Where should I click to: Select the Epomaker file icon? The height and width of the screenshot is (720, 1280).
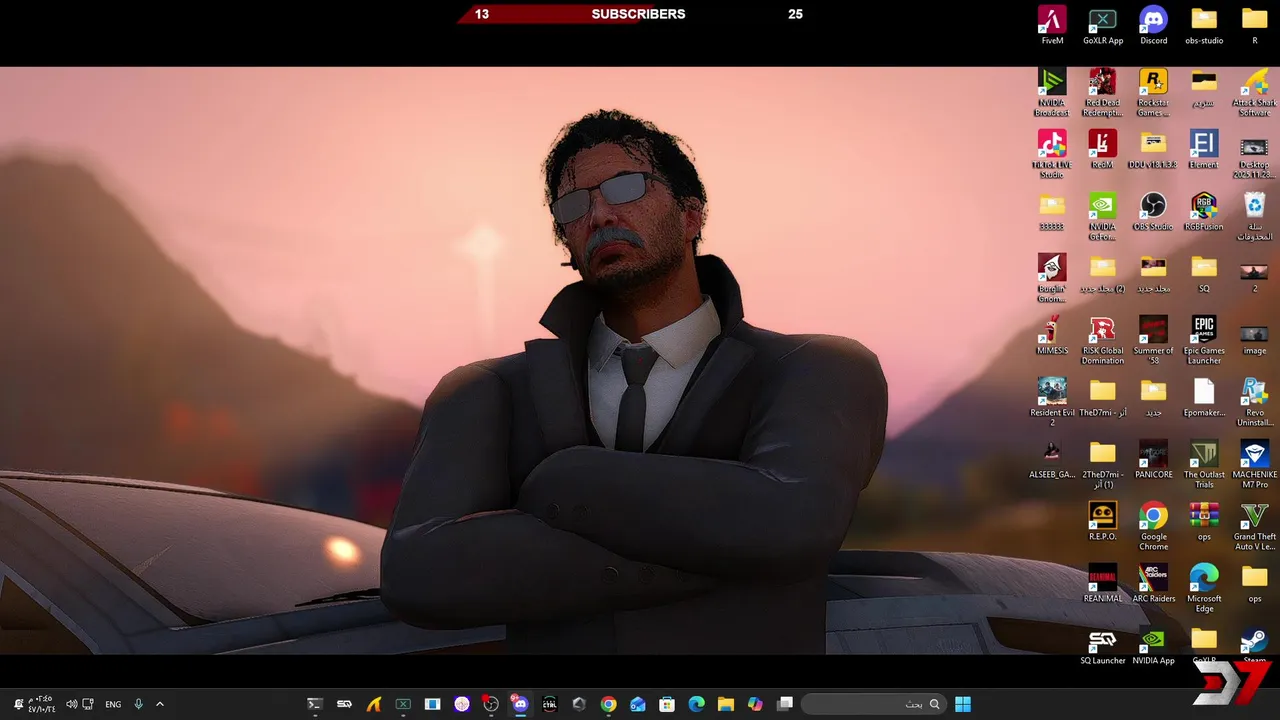[x=1204, y=397]
